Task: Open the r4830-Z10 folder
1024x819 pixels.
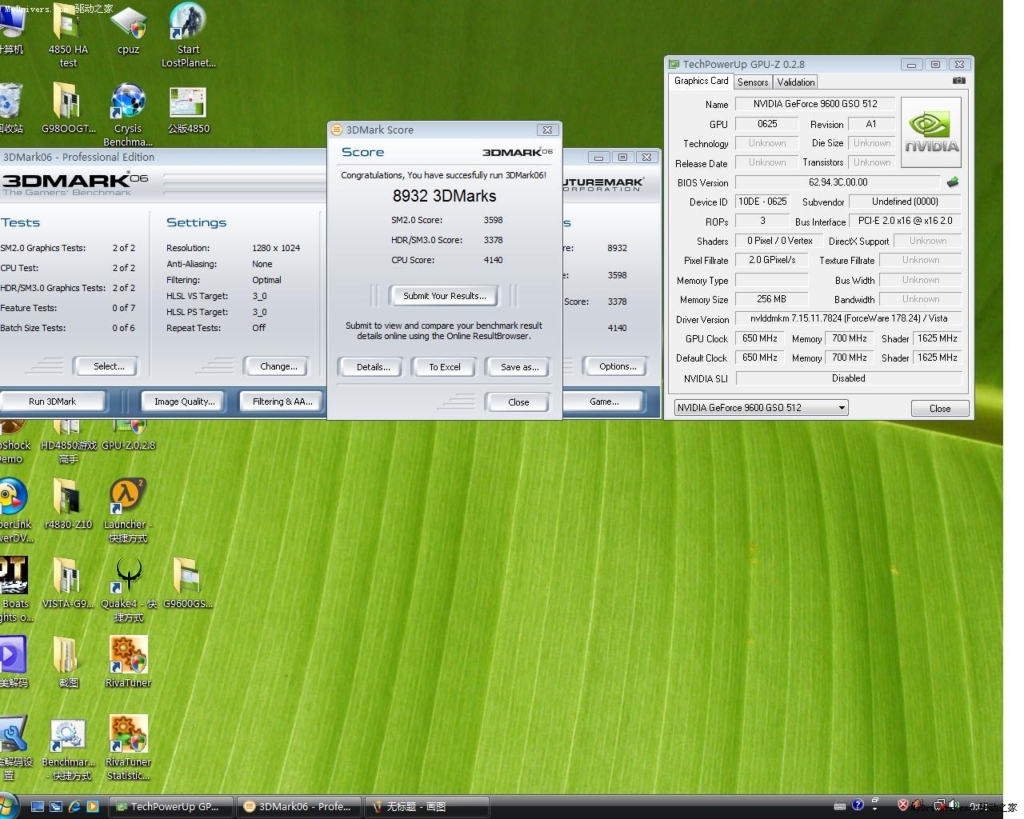Action: 68,504
